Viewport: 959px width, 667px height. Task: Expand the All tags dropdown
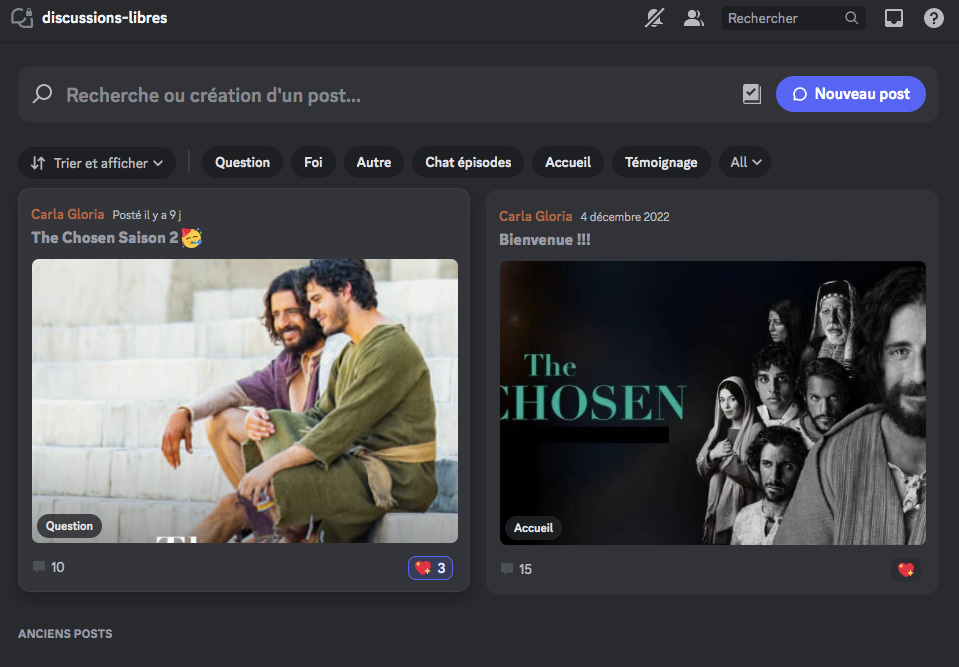pyautogui.click(x=745, y=163)
